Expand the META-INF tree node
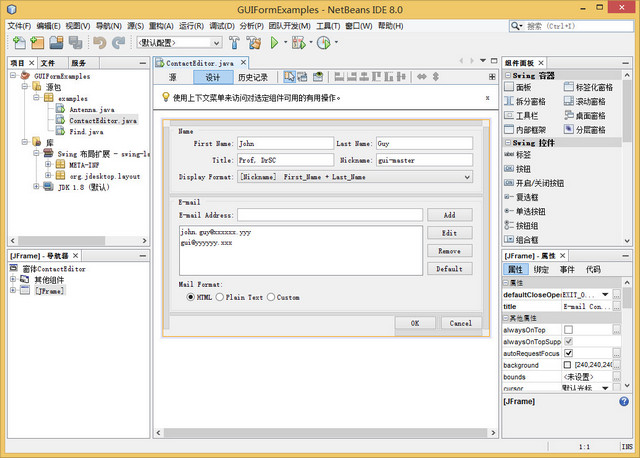The height and width of the screenshot is (458, 640). coord(48,165)
